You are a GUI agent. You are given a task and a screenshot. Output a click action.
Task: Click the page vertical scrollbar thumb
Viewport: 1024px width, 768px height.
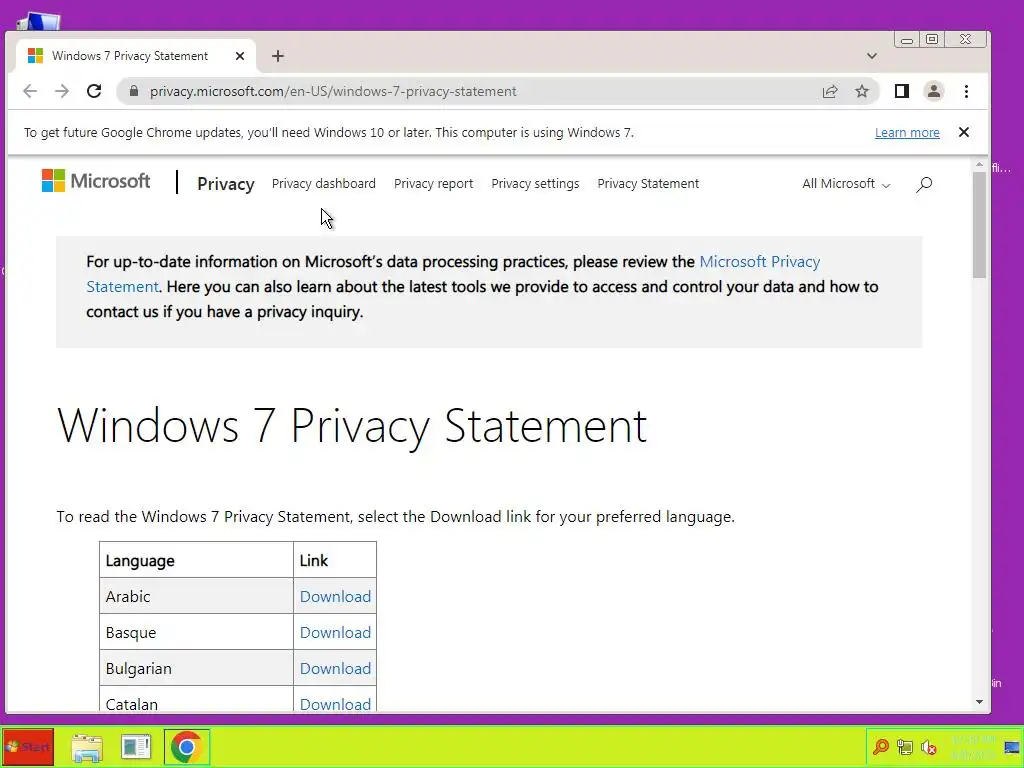point(978,225)
